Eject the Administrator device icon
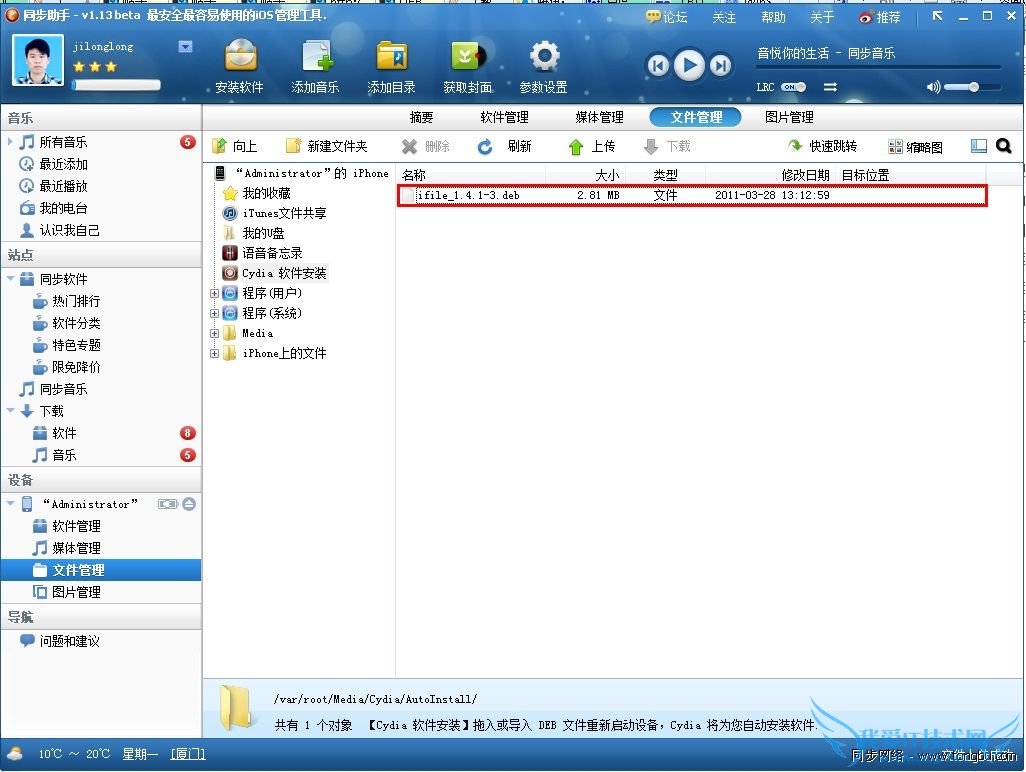Image resolution: width=1026 pixels, height=772 pixels. click(x=189, y=504)
